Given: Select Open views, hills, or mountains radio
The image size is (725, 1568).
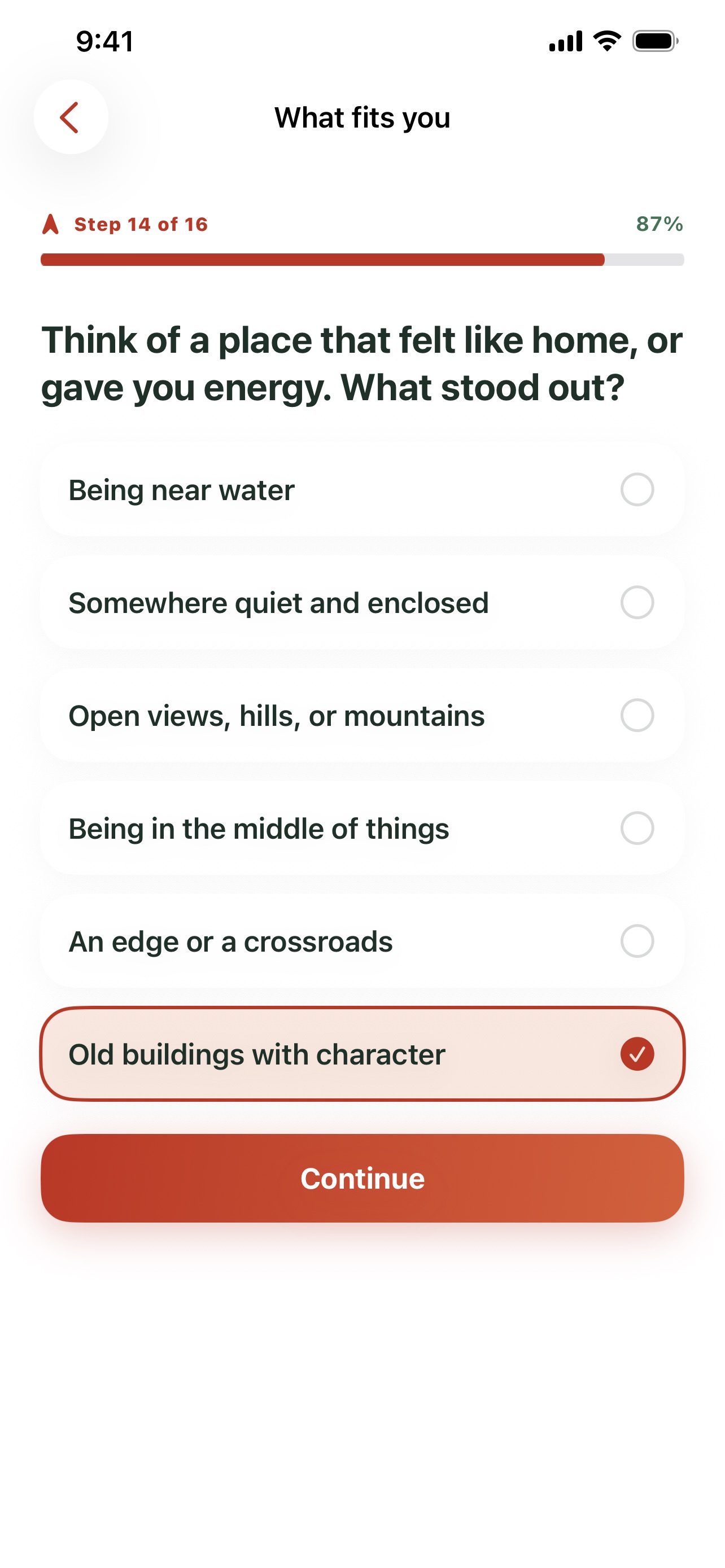Looking at the screenshot, I should click(637, 715).
